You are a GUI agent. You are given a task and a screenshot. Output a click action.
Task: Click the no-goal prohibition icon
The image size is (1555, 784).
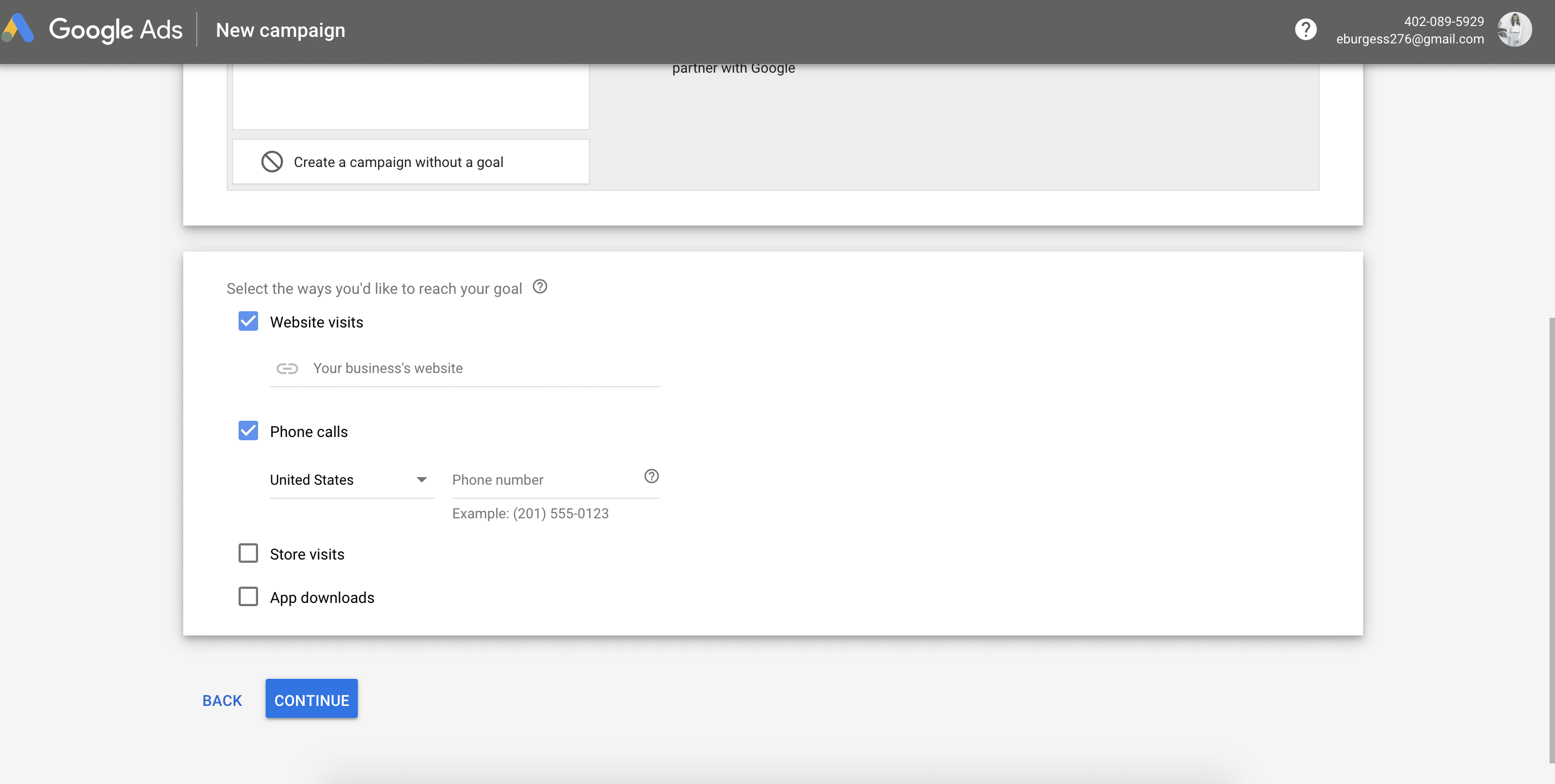coord(272,162)
